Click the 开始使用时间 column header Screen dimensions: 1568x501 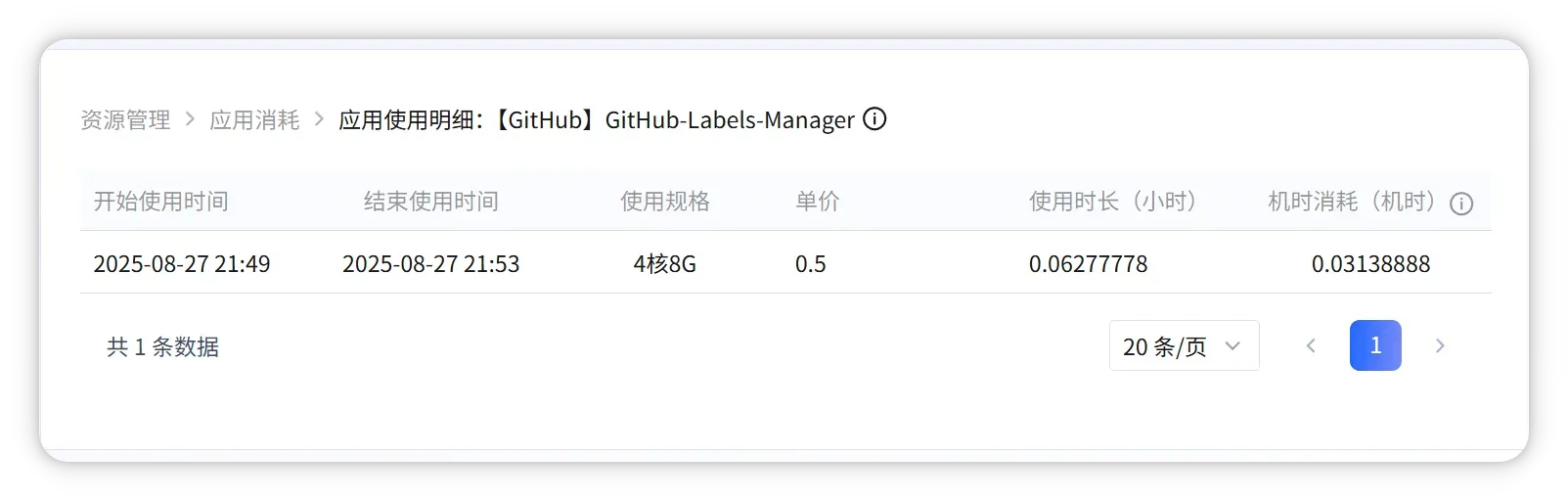(x=160, y=202)
